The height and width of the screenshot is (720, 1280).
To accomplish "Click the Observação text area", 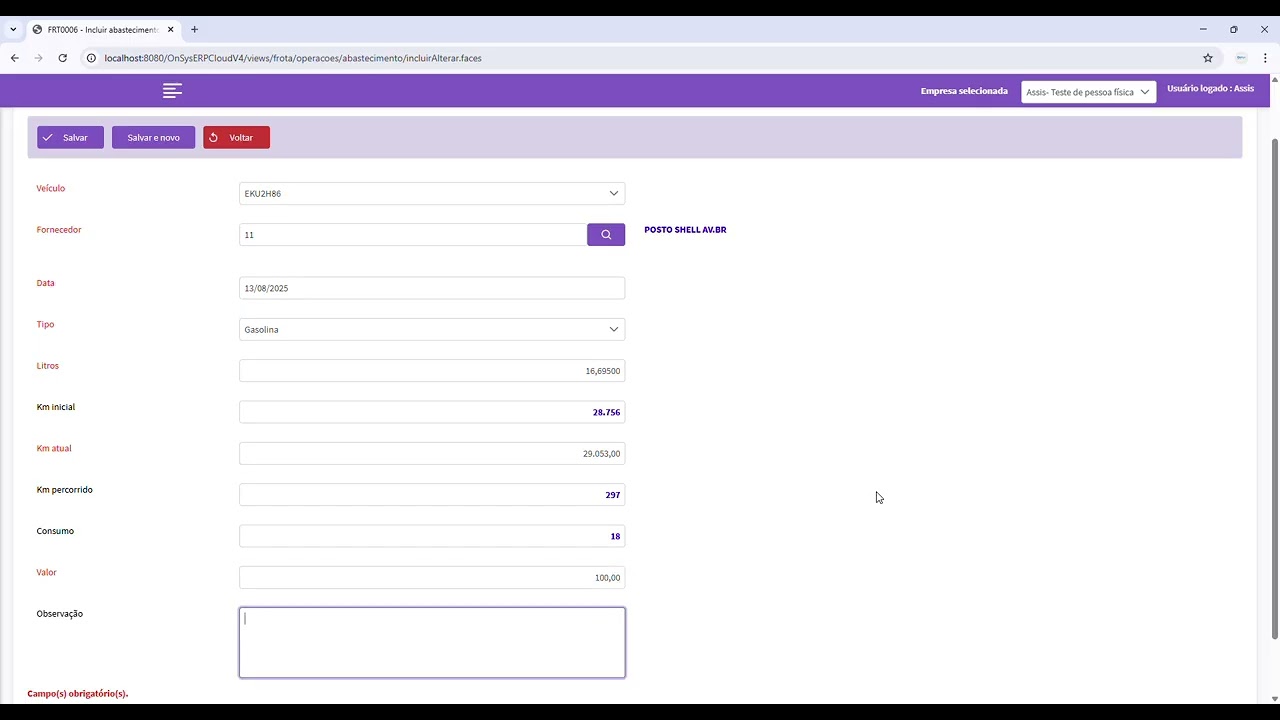I will [x=432, y=642].
